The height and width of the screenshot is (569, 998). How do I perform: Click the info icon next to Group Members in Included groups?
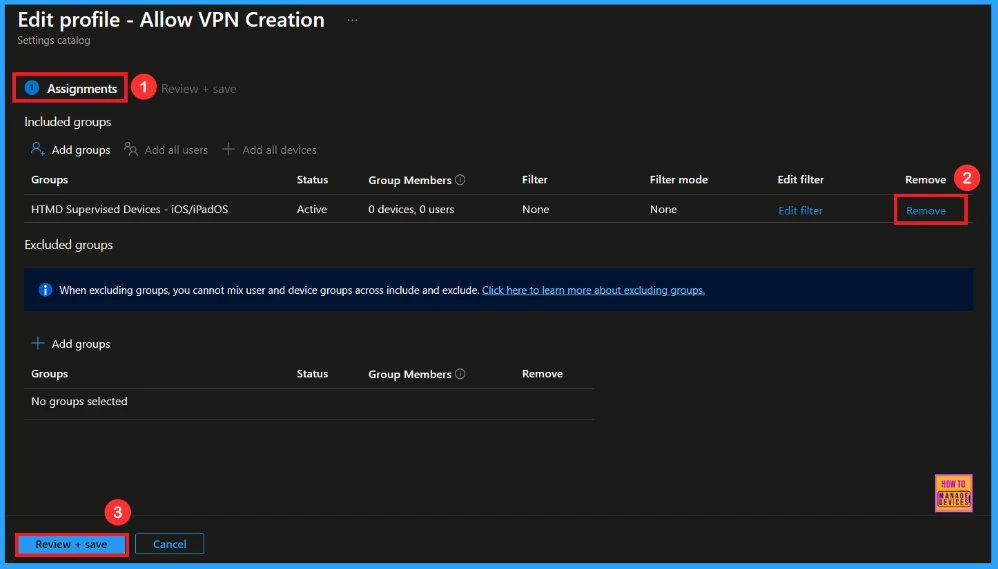click(460, 180)
